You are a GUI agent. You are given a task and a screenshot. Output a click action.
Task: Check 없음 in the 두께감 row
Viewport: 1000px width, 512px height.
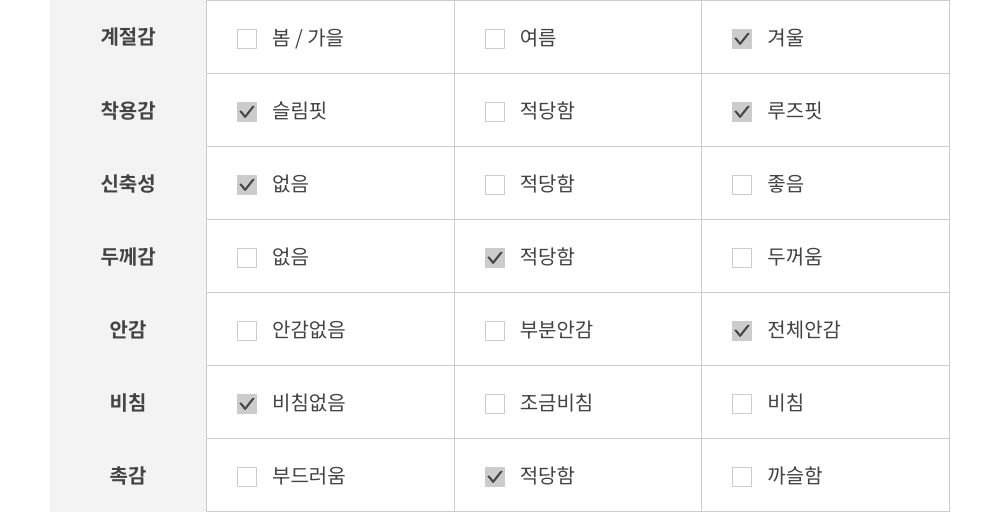tap(247, 258)
